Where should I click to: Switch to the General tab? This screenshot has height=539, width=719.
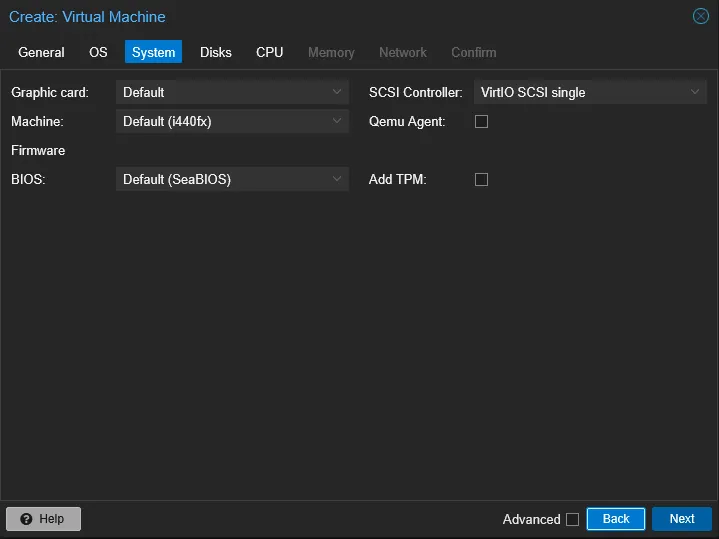41,52
